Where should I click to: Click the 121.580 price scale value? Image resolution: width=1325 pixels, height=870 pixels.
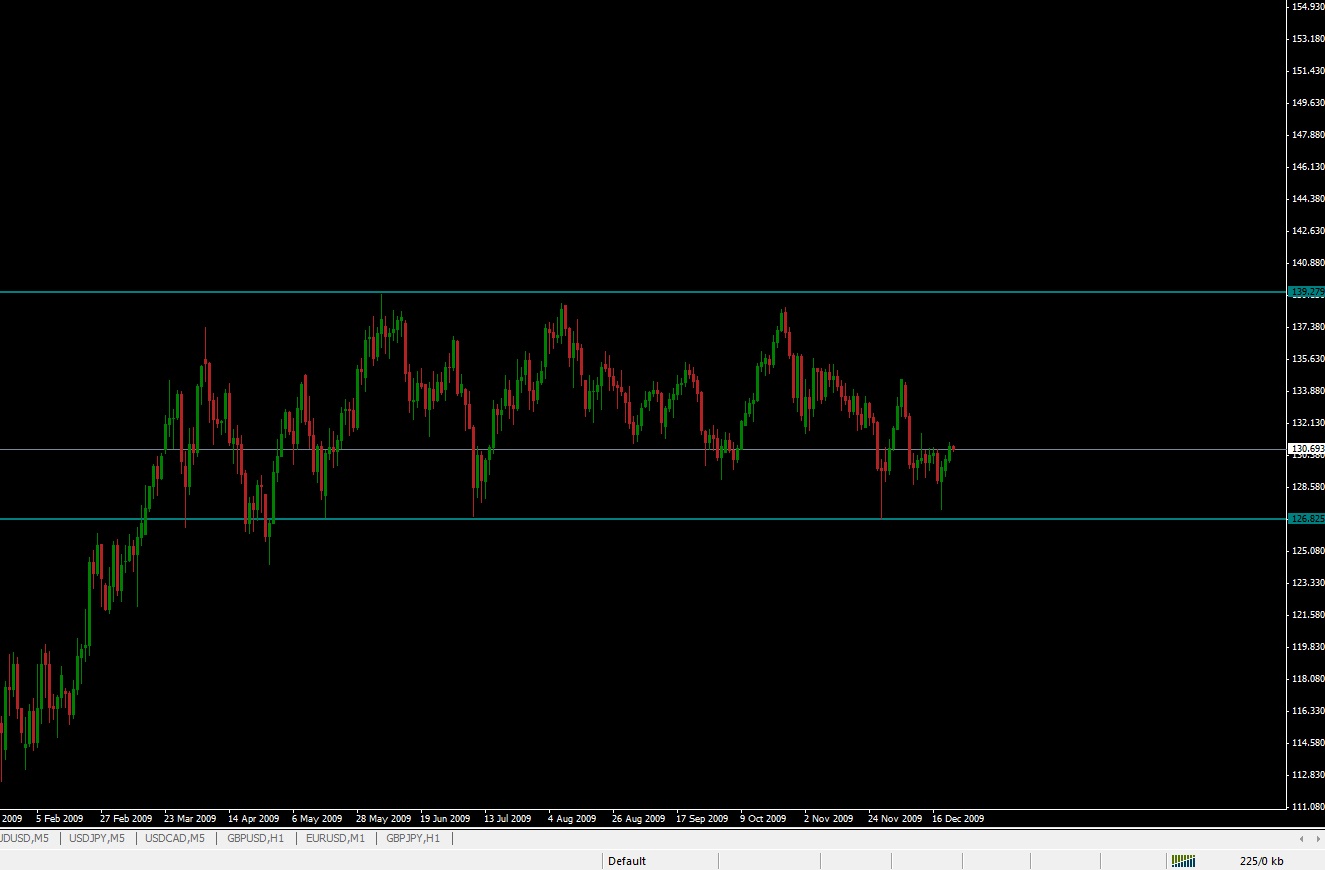click(1309, 615)
